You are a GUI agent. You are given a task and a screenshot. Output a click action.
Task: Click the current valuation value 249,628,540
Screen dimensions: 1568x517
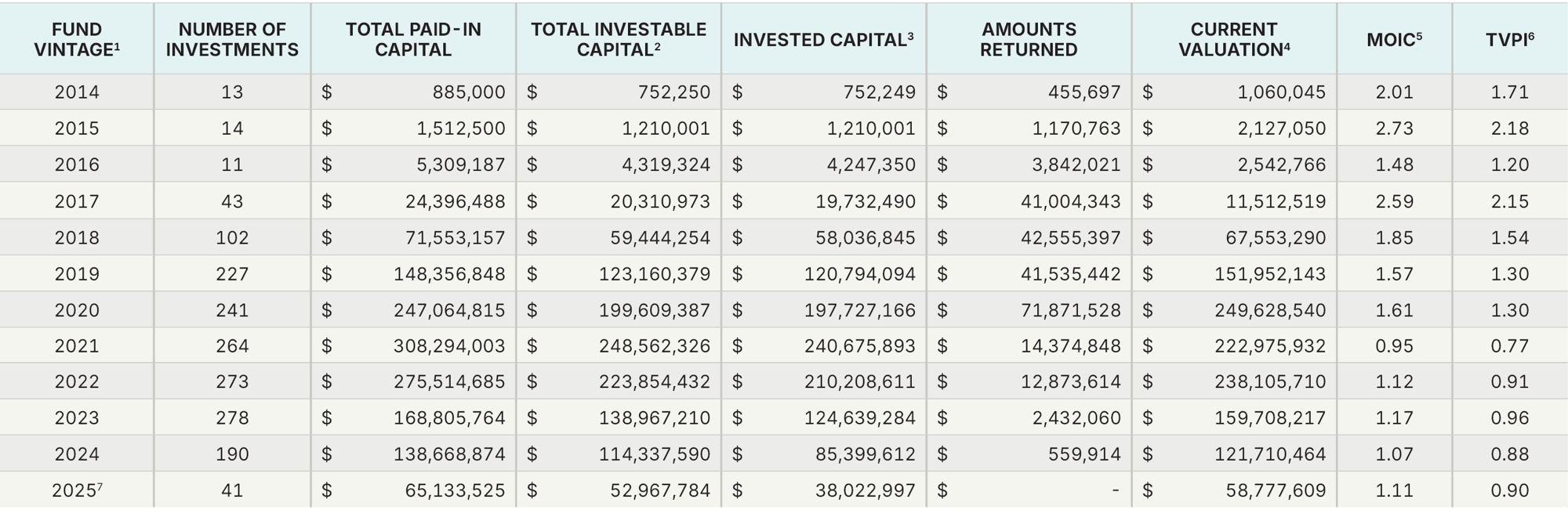(1270, 310)
